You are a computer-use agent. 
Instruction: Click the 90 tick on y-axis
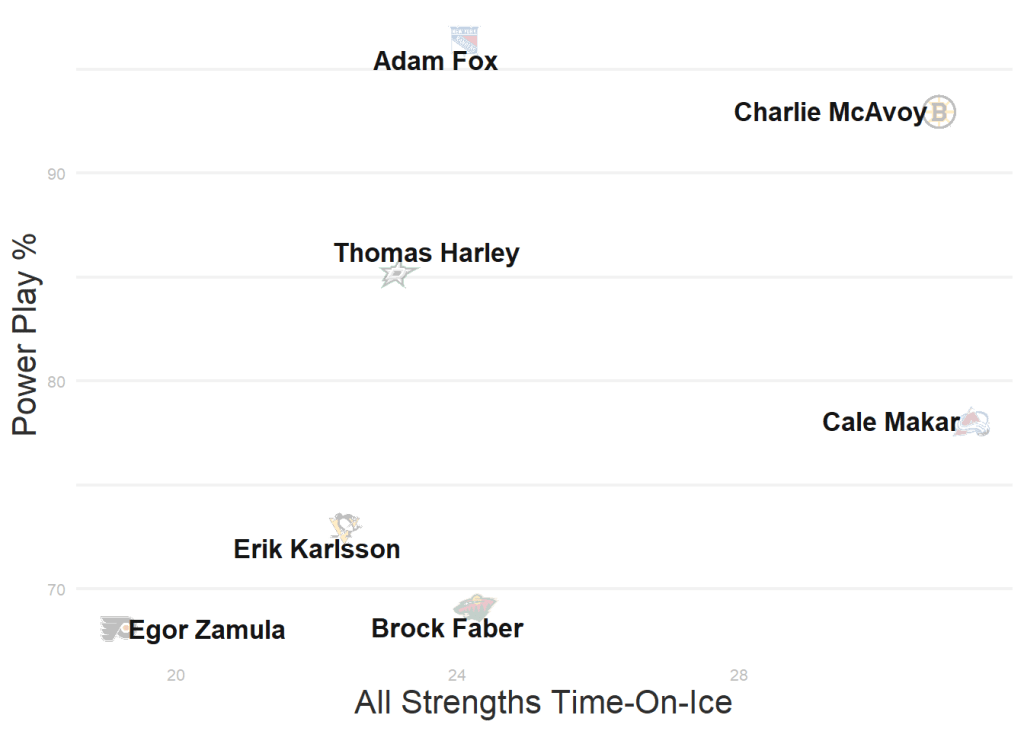pyautogui.click(x=56, y=174)
